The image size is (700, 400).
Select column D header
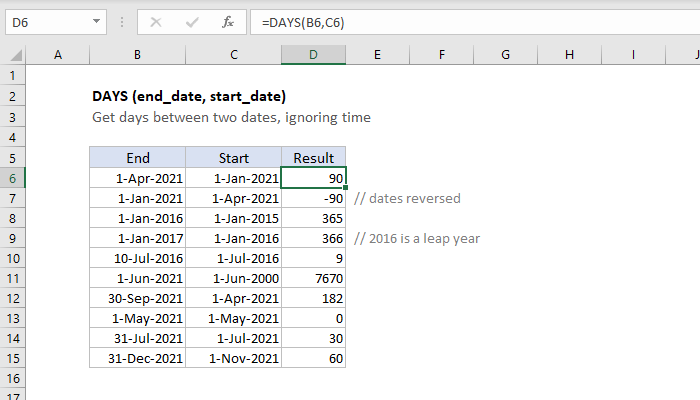313,55
